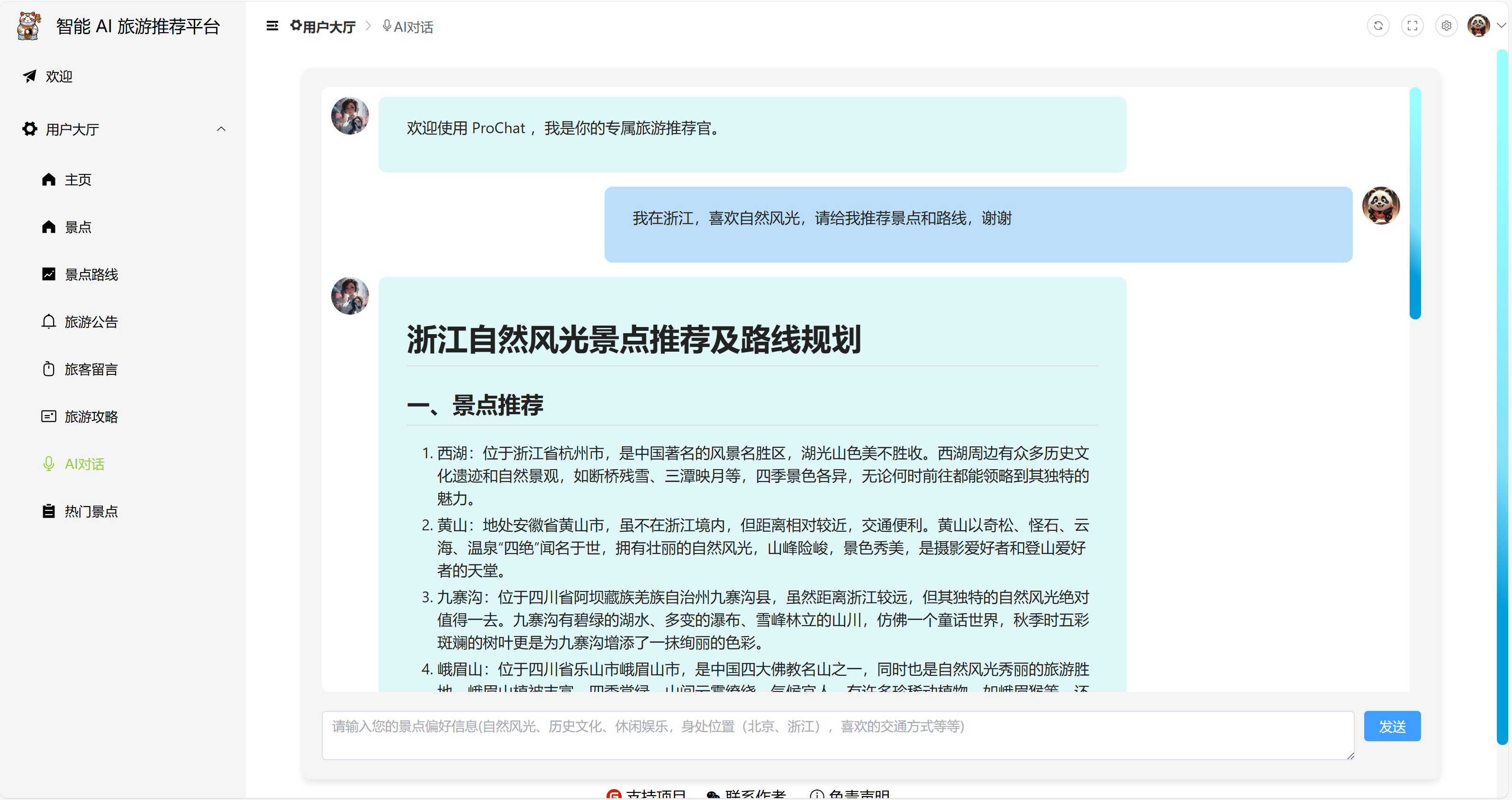Open 景点路线 menu item
This screenshot has height=800, width=1512.
coord(91,274)
